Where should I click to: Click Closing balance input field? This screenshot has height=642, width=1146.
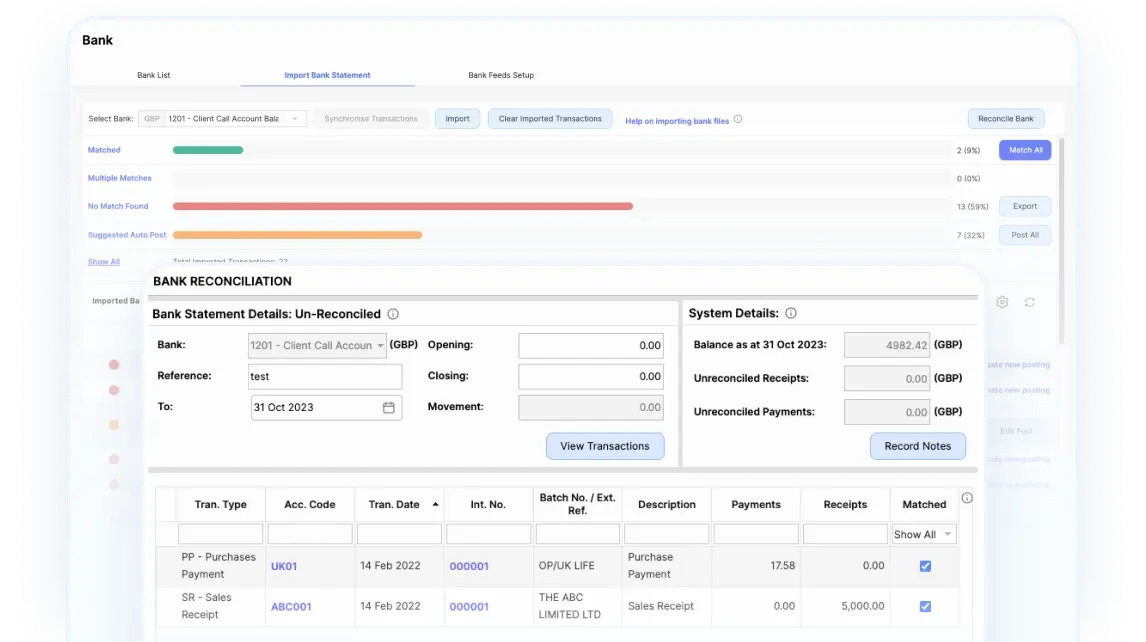coord(591,377)
